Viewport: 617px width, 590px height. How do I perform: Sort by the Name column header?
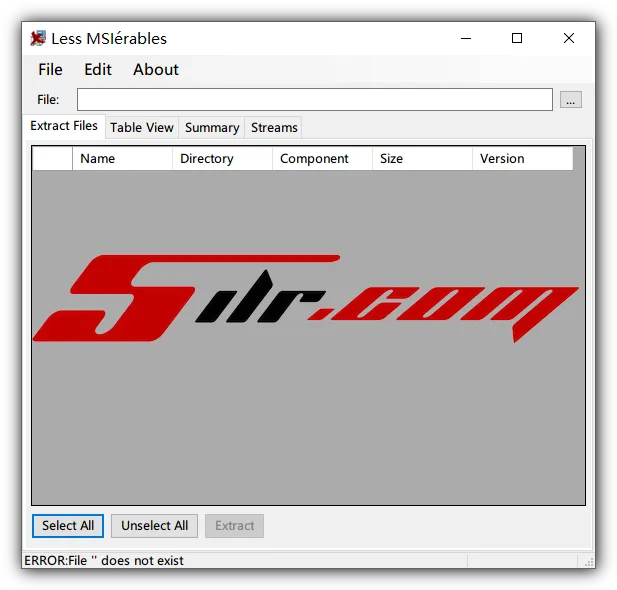coord(122,159)
